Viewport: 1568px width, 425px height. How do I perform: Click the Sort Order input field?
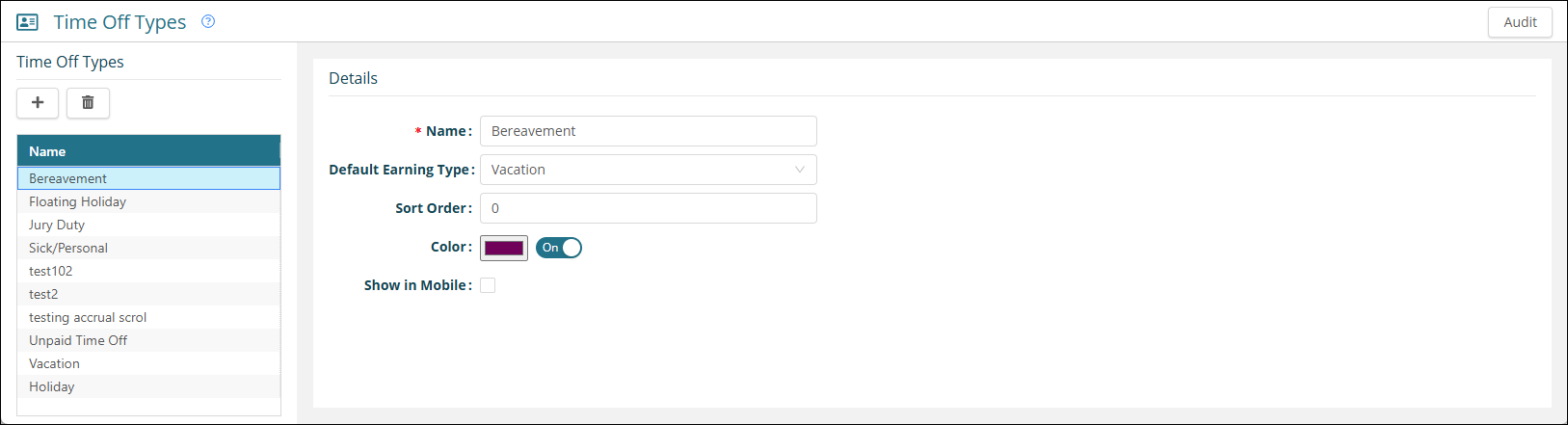(x=648, y=208)
